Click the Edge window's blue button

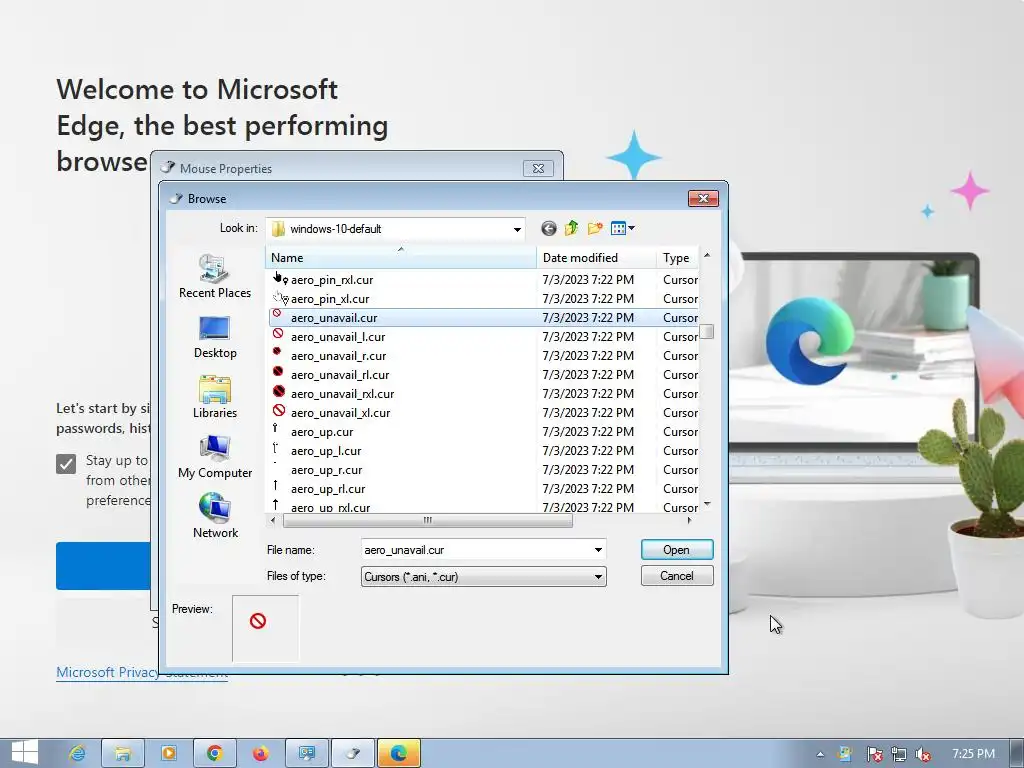[x=103, y=566]
